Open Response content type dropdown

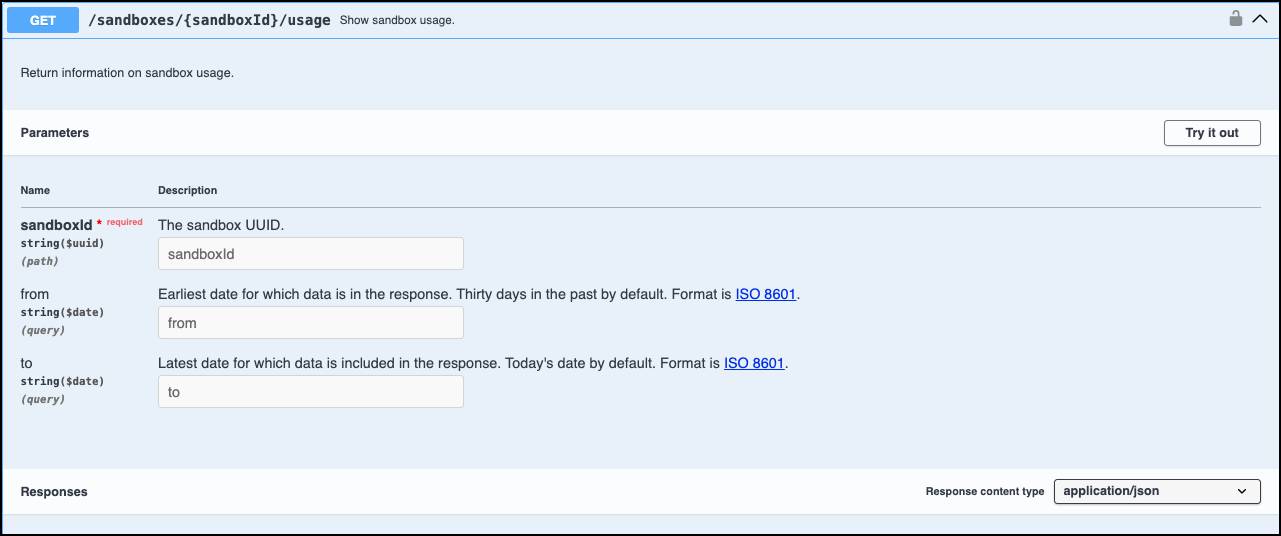pos(1157,491)
